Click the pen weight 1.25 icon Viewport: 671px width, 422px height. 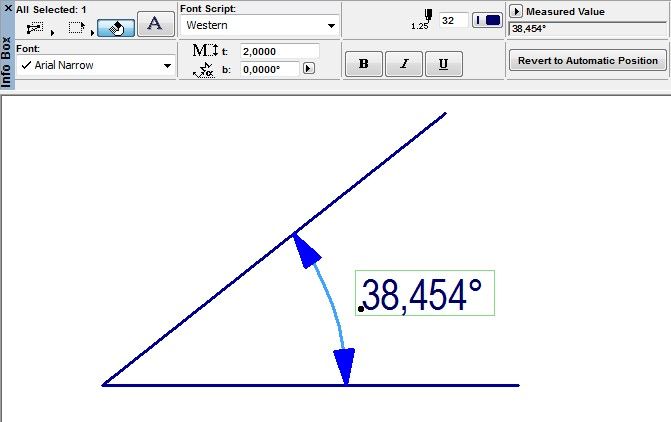point(421,20)
